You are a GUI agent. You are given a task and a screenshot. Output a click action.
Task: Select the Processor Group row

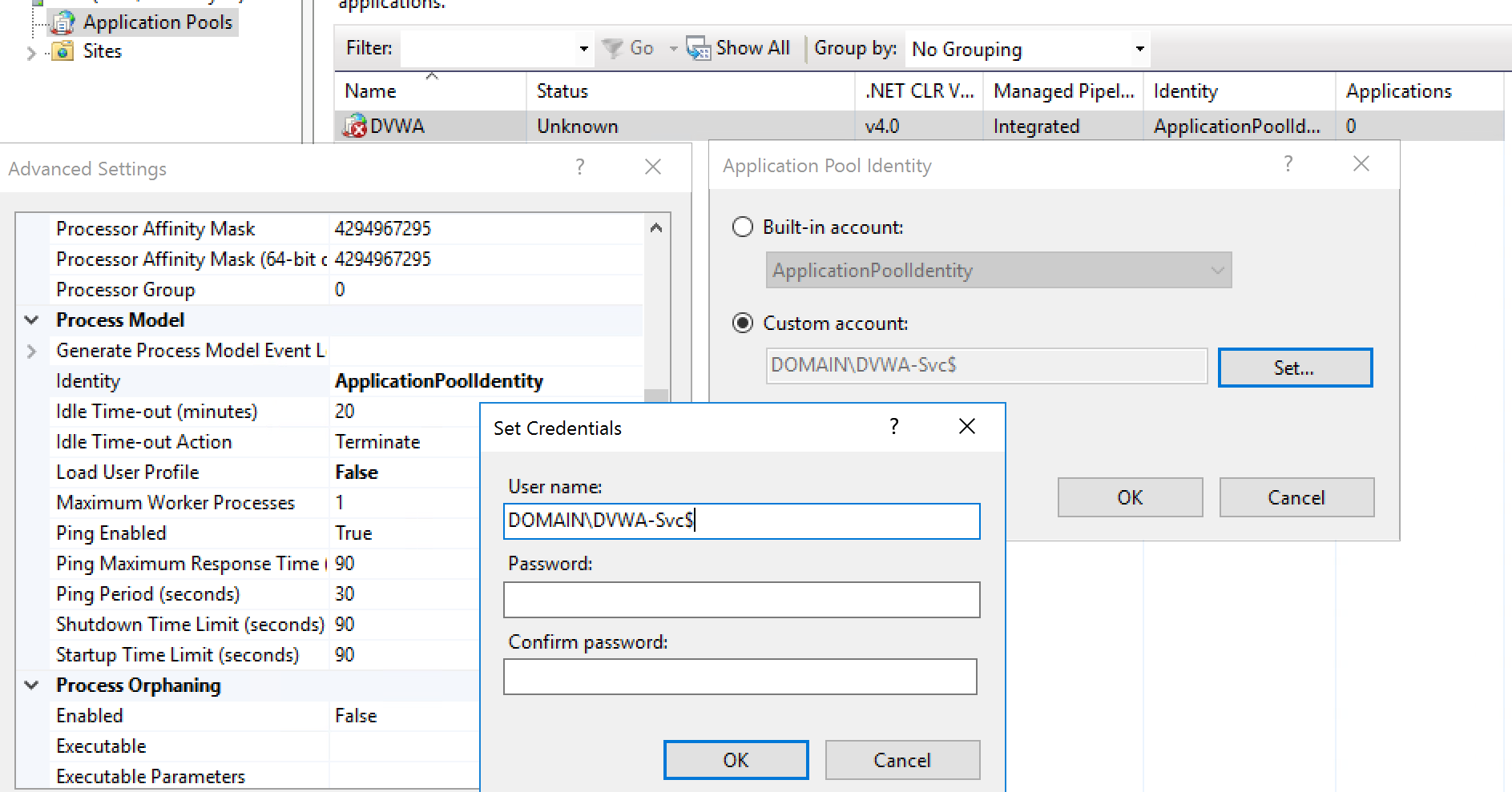point(346,290)
